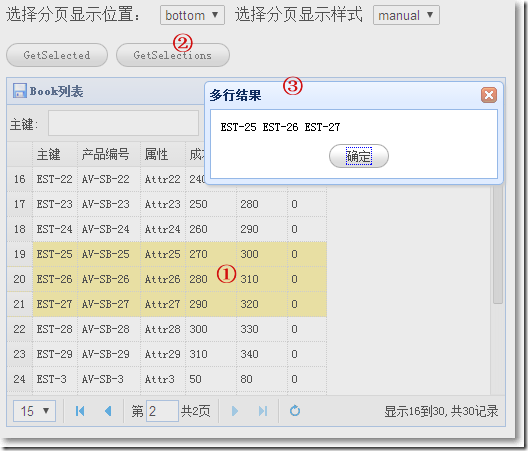Open the pagination position dropdown showing bottom
This screenshot has height=451, width=528.
[x=192, y=15]
